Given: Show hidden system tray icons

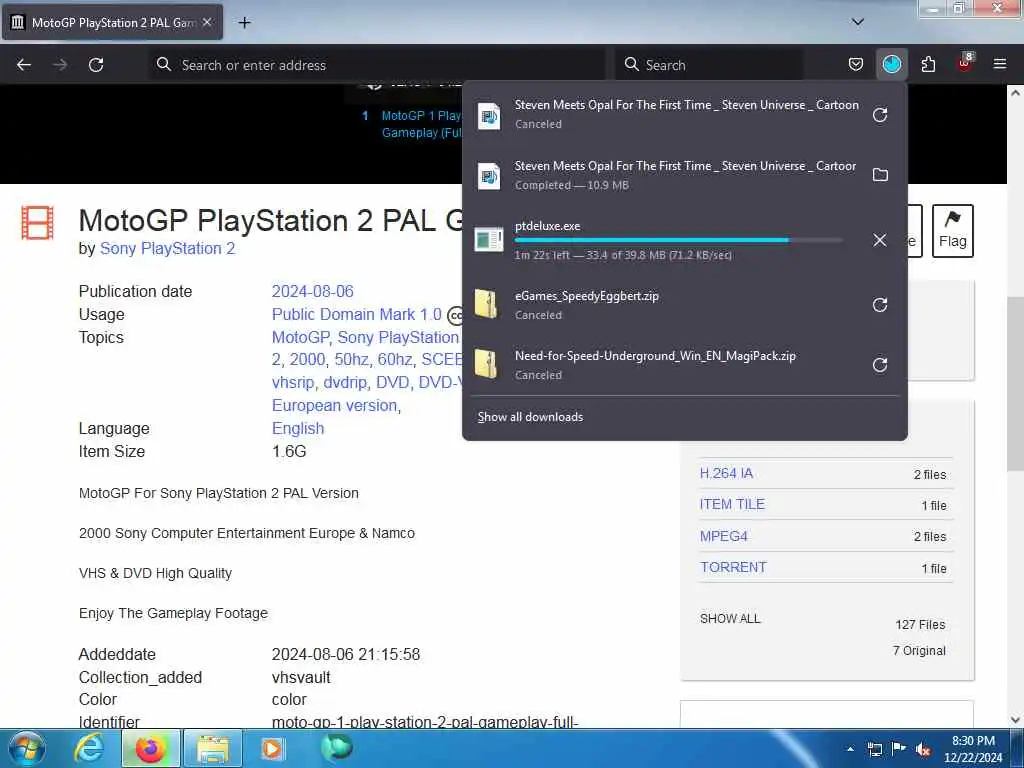Looking at the screenshot, I should point(850,750).
